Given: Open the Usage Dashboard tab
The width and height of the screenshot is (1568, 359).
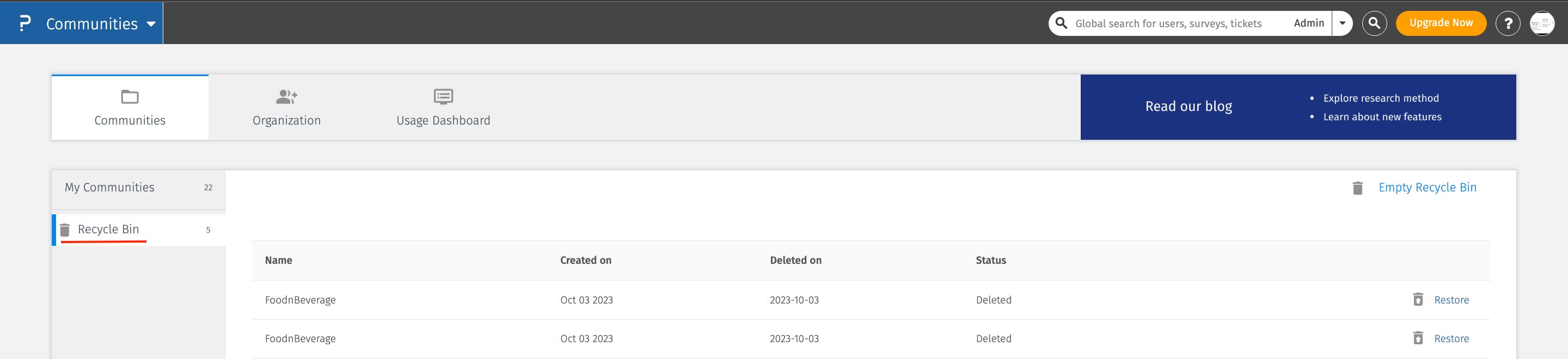Looking at the screenshot, I should coord(443,107).
